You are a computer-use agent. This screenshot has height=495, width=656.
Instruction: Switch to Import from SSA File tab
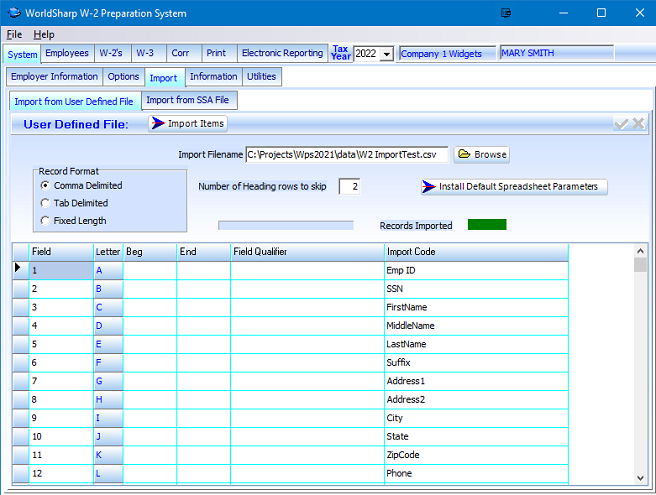click(190, 101)
